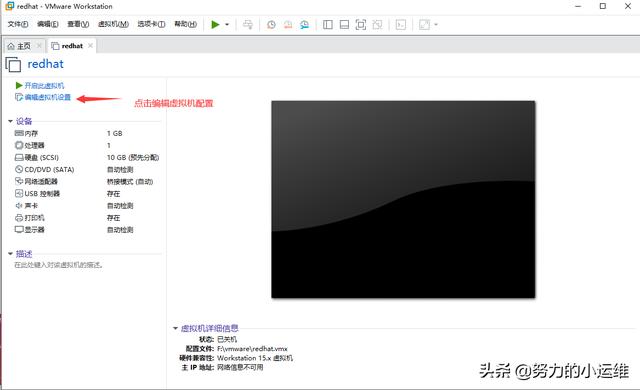Select the 网络适配器 device row
The image size is (640, 390).
[87, 182]
